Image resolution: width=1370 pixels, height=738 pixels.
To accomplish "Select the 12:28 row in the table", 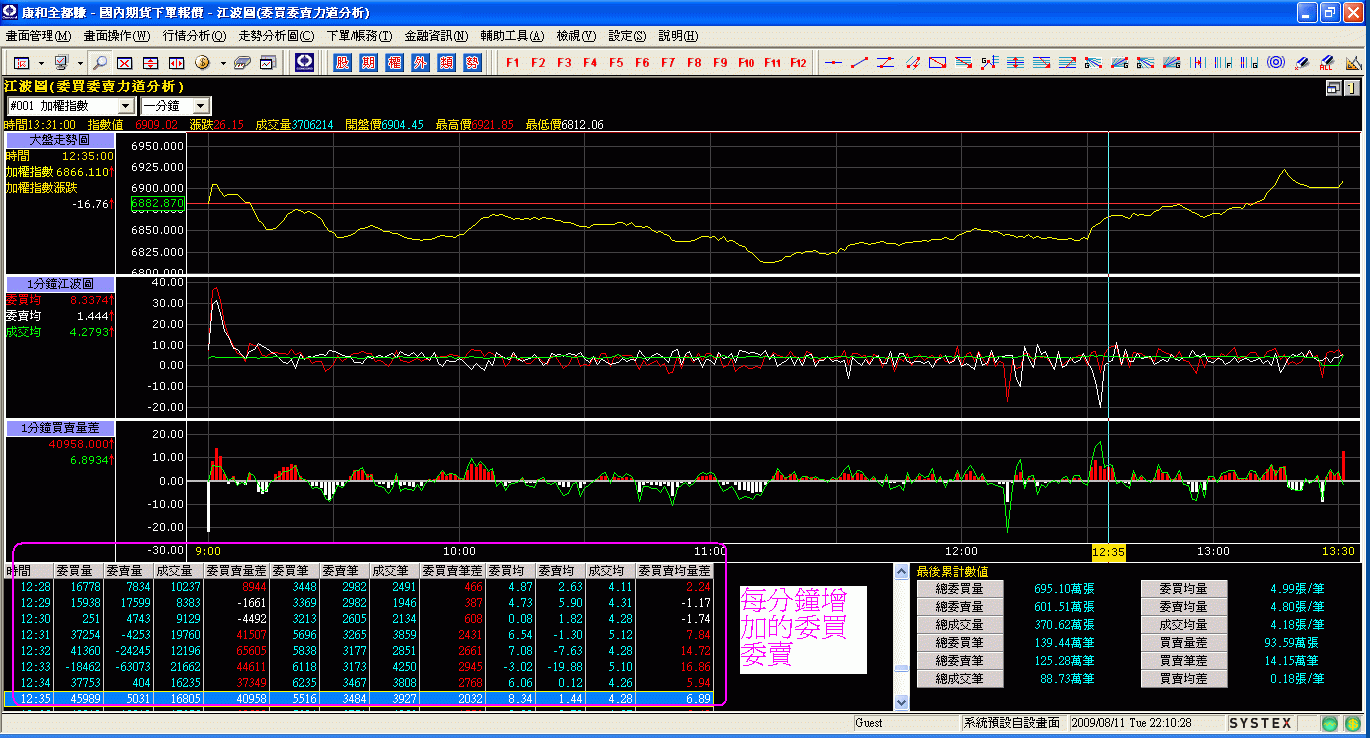I will [x=361, y=586].
